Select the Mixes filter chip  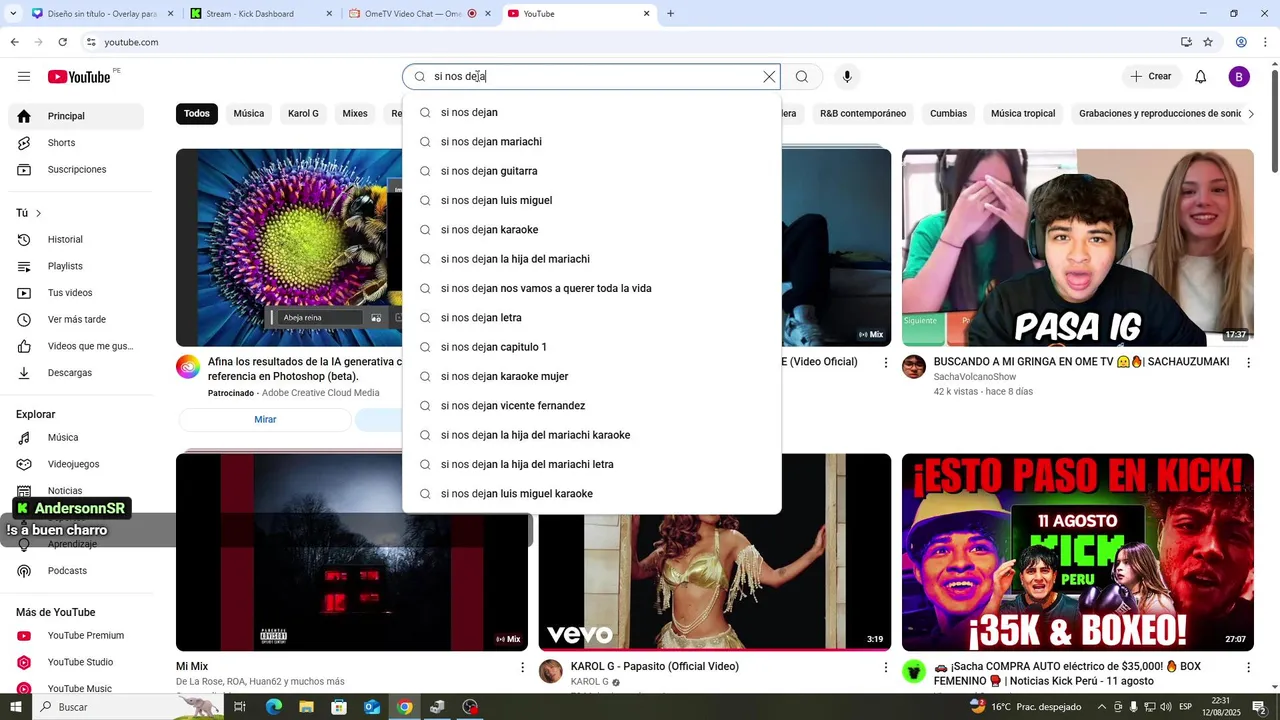pyautogui.click(x=355, y=114)
